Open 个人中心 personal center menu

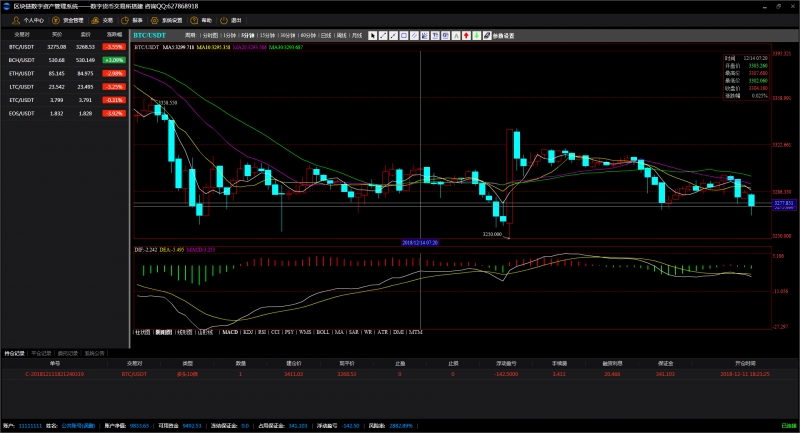pos(28,20)
